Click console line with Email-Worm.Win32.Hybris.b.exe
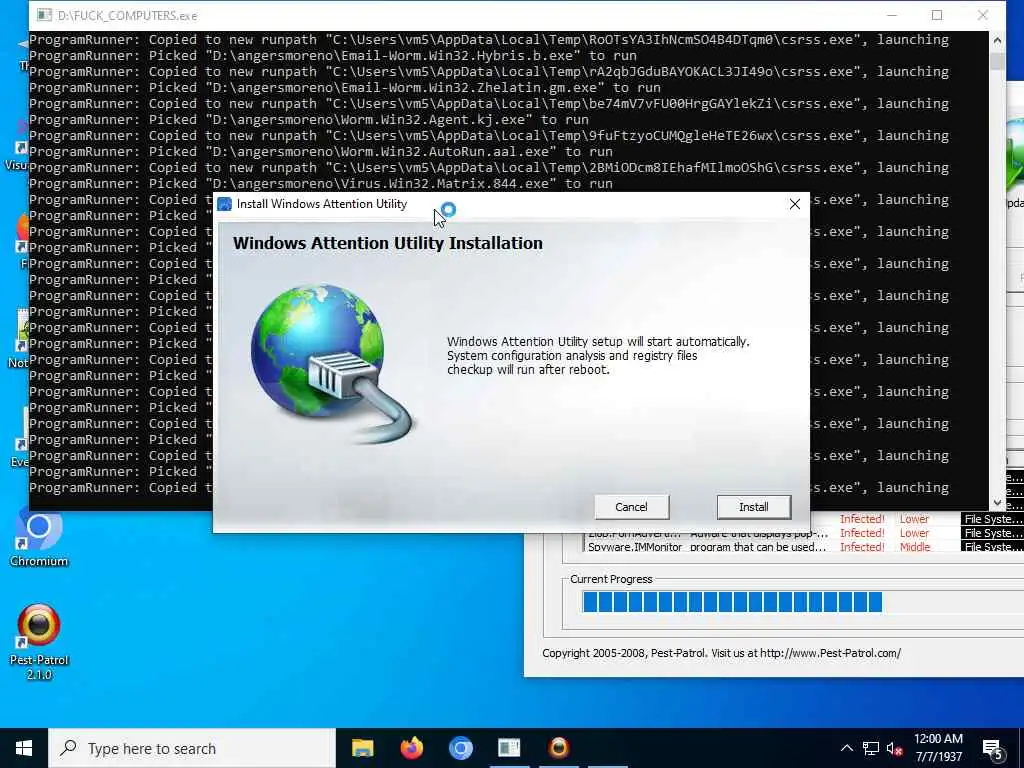 click(332, 56)
